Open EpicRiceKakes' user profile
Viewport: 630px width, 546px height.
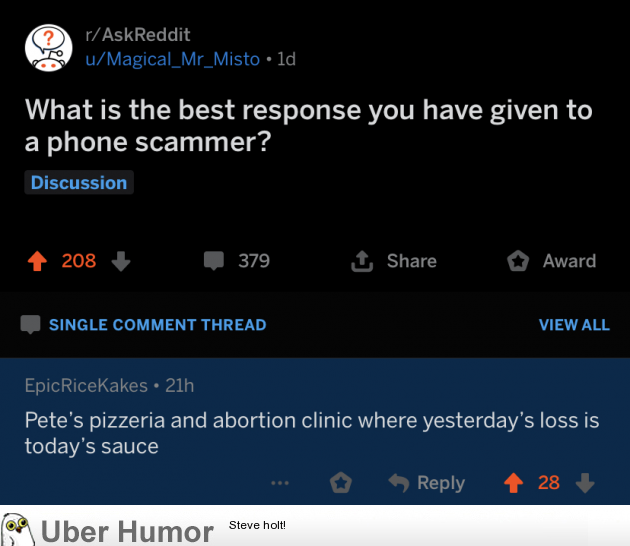86,385
